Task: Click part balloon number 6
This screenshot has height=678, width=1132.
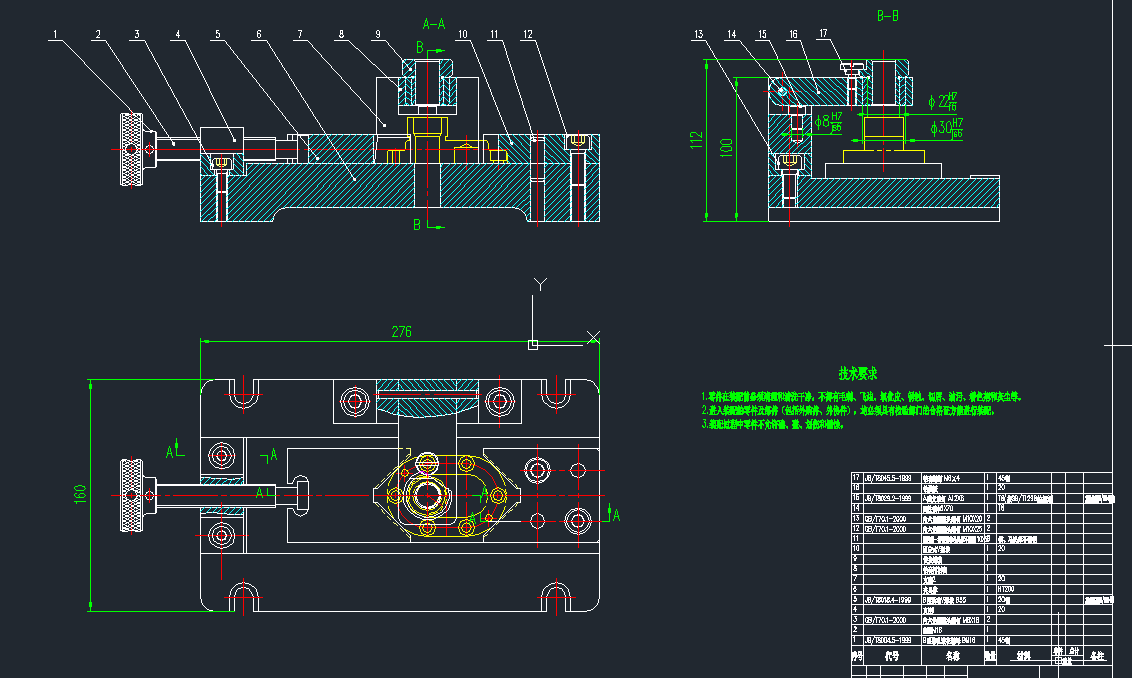Action: pyautogui.click(x=258, y=34)
